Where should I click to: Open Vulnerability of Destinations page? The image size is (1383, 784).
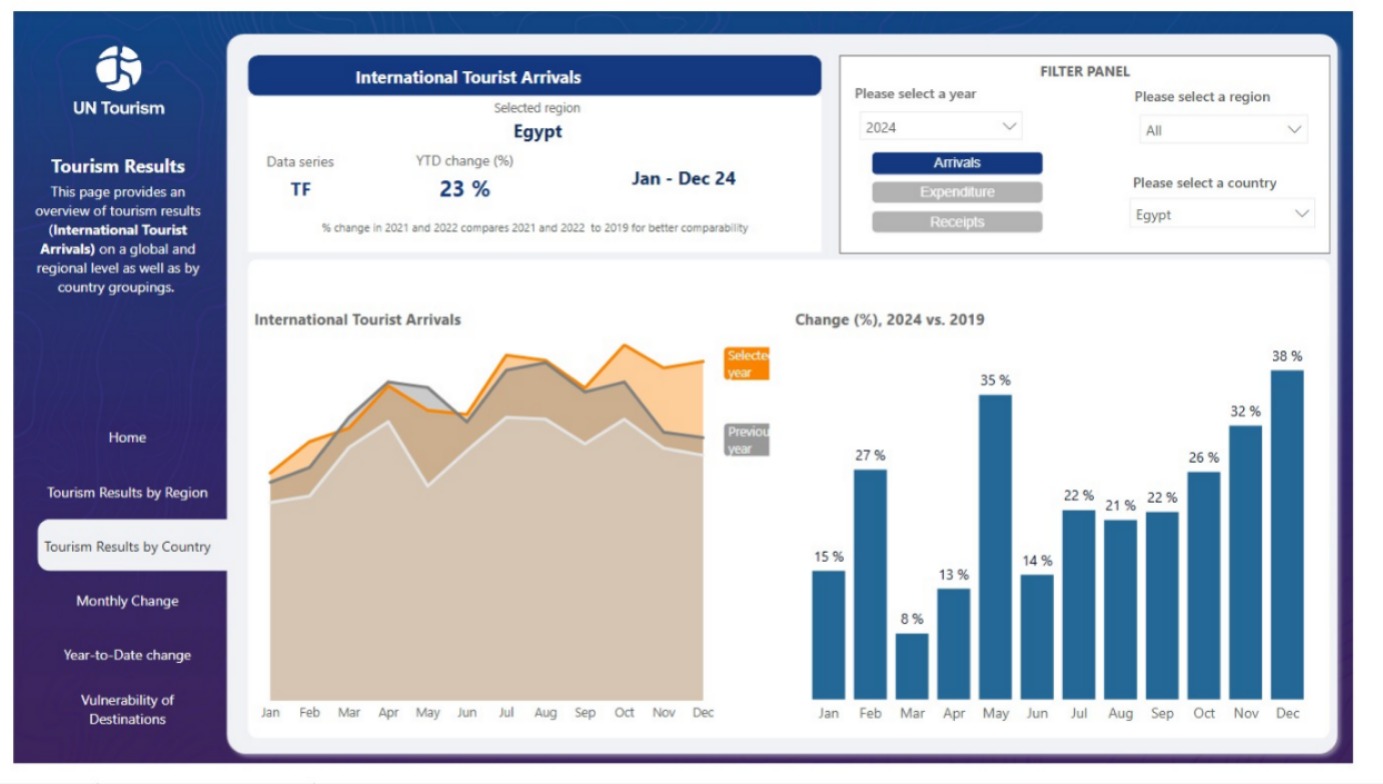pos(127,709)
